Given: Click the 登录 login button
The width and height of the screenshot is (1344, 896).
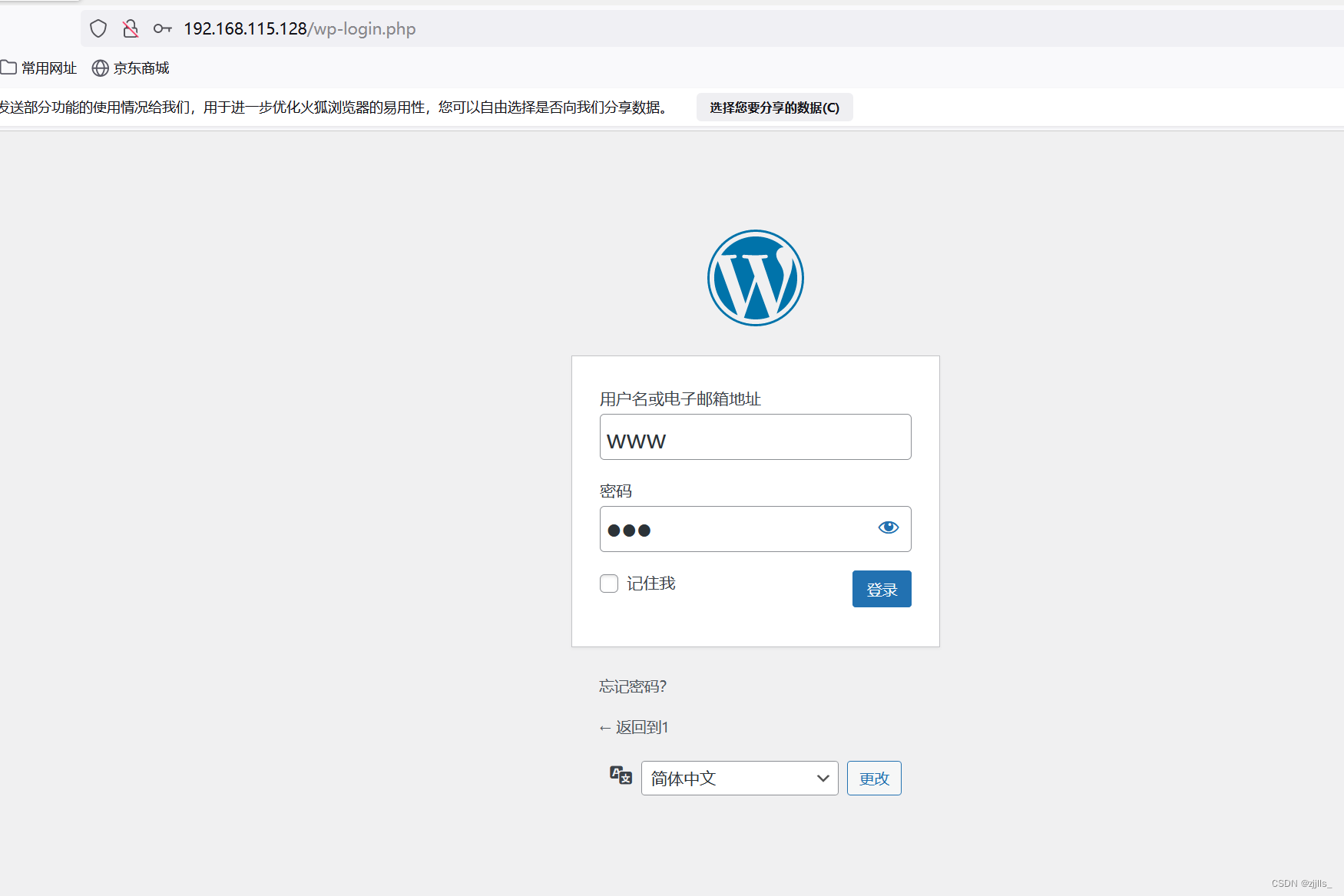Looking at the screenshot, I should [x=881, y=589].
